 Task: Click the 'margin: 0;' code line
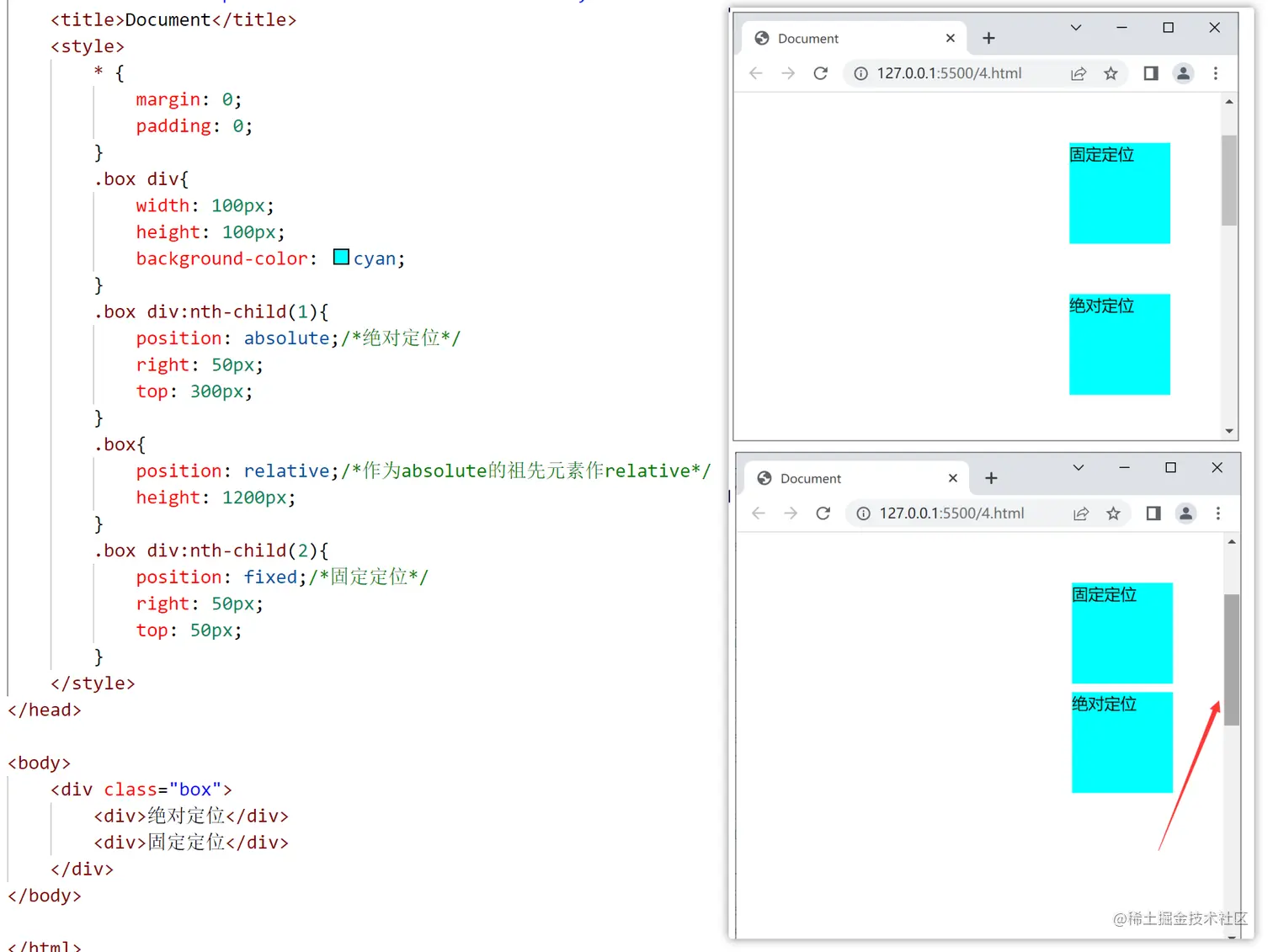point(189,99)
